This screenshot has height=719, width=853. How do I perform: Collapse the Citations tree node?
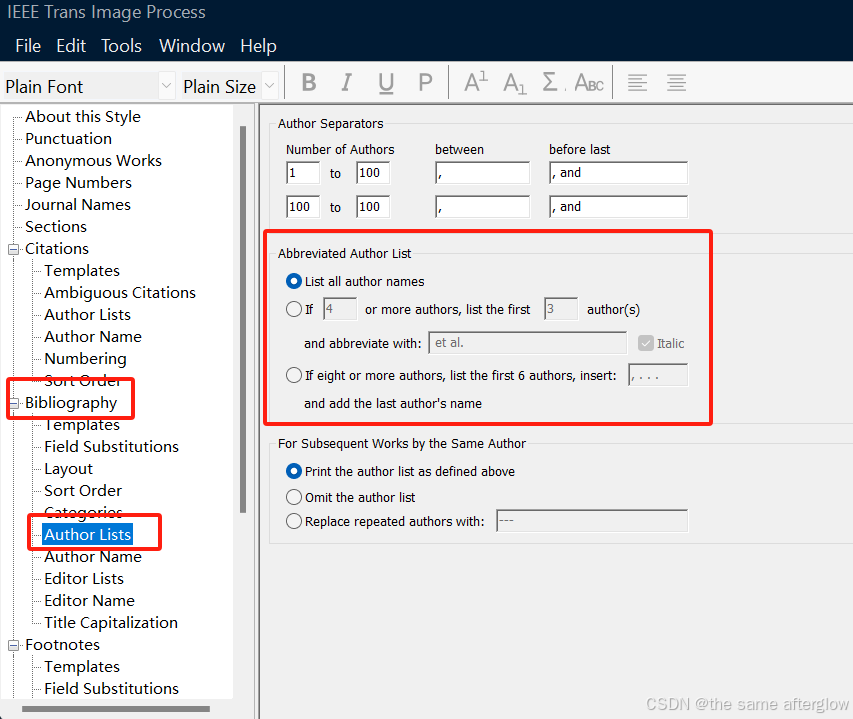pyautogui.click(x=14, y=249)
